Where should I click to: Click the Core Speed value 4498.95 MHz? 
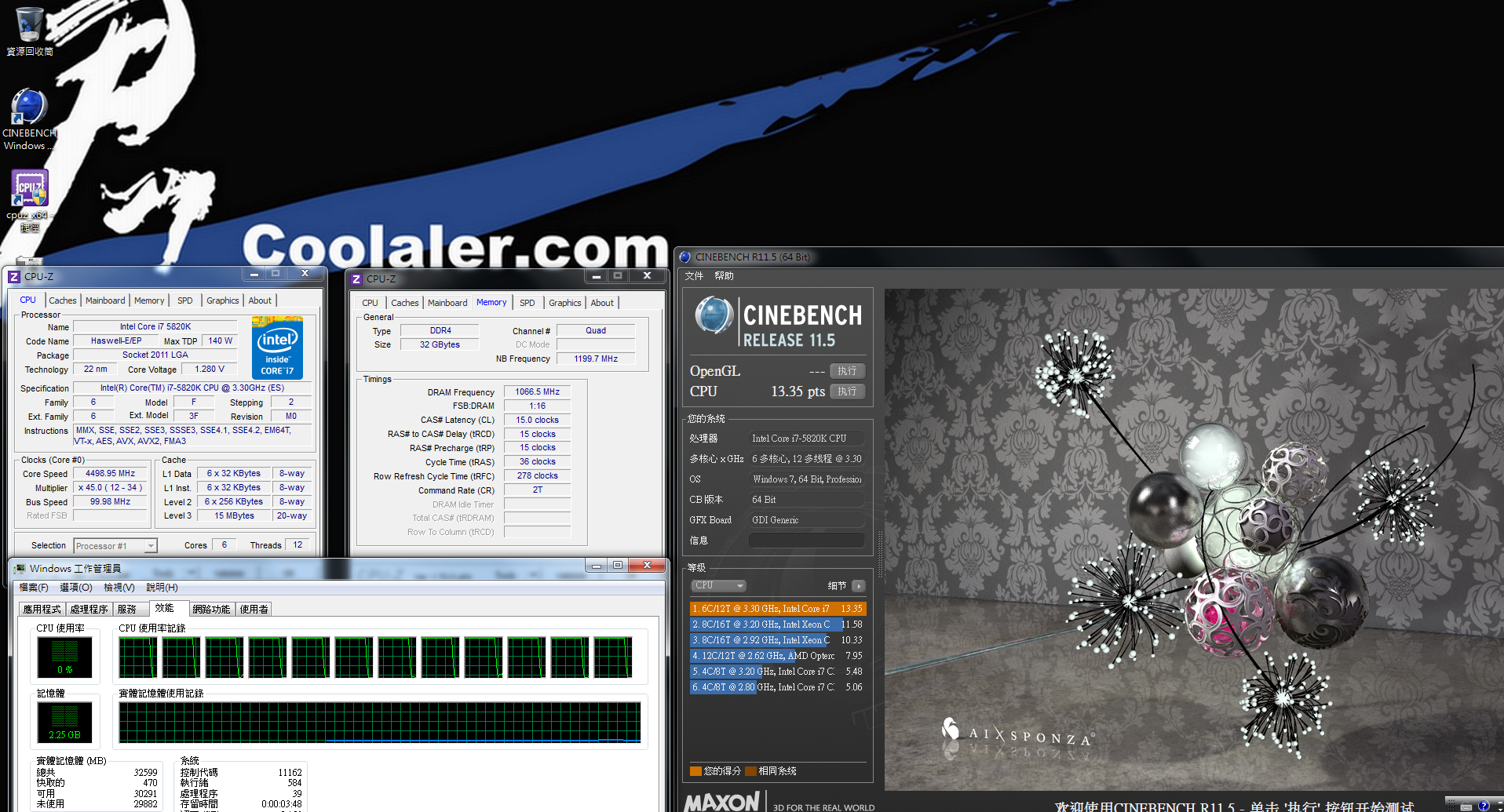coord(111,474)
